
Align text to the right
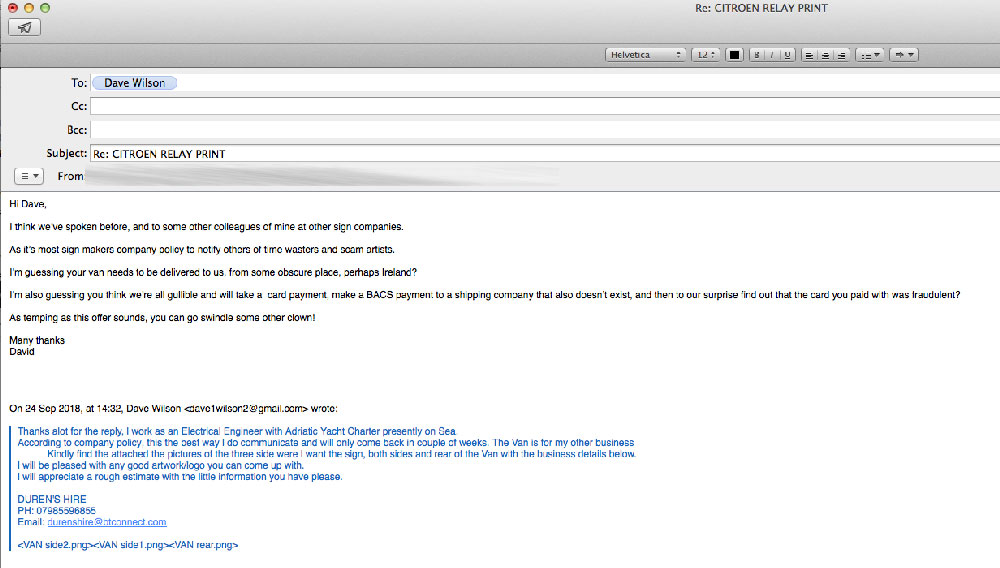[841, 55]
